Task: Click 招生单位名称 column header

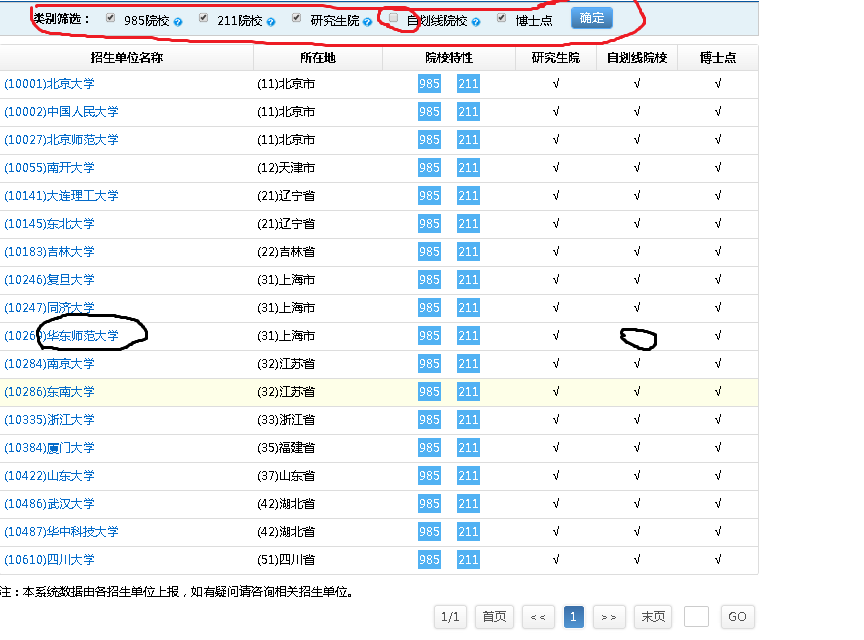Action: tap(127, 58)
